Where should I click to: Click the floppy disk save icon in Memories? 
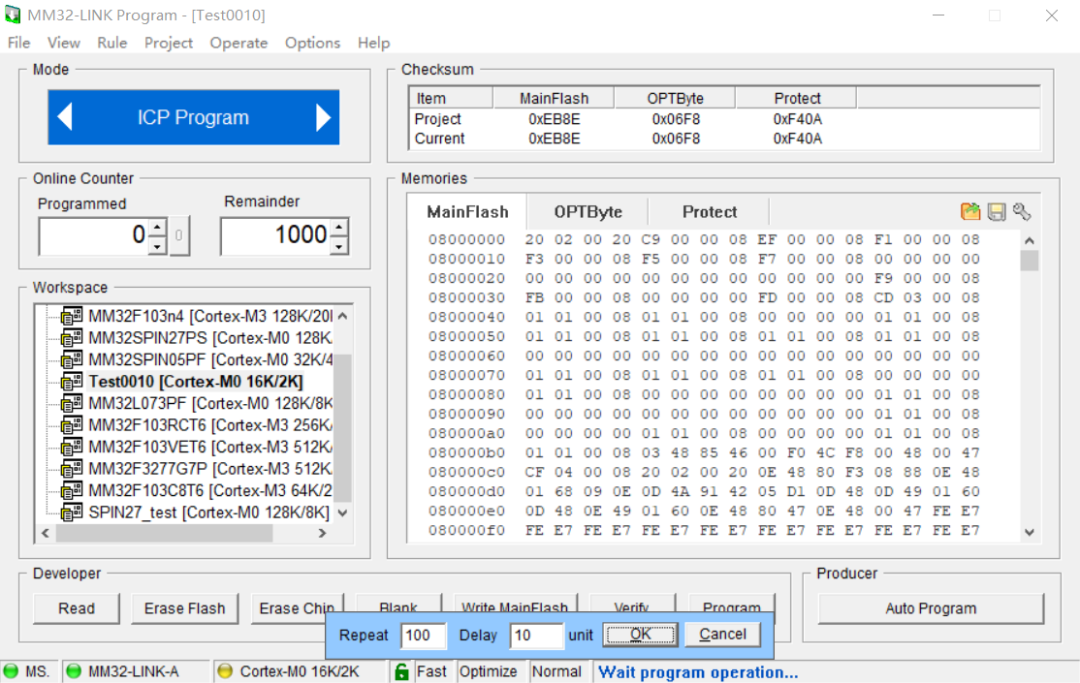tap(996, 211)
